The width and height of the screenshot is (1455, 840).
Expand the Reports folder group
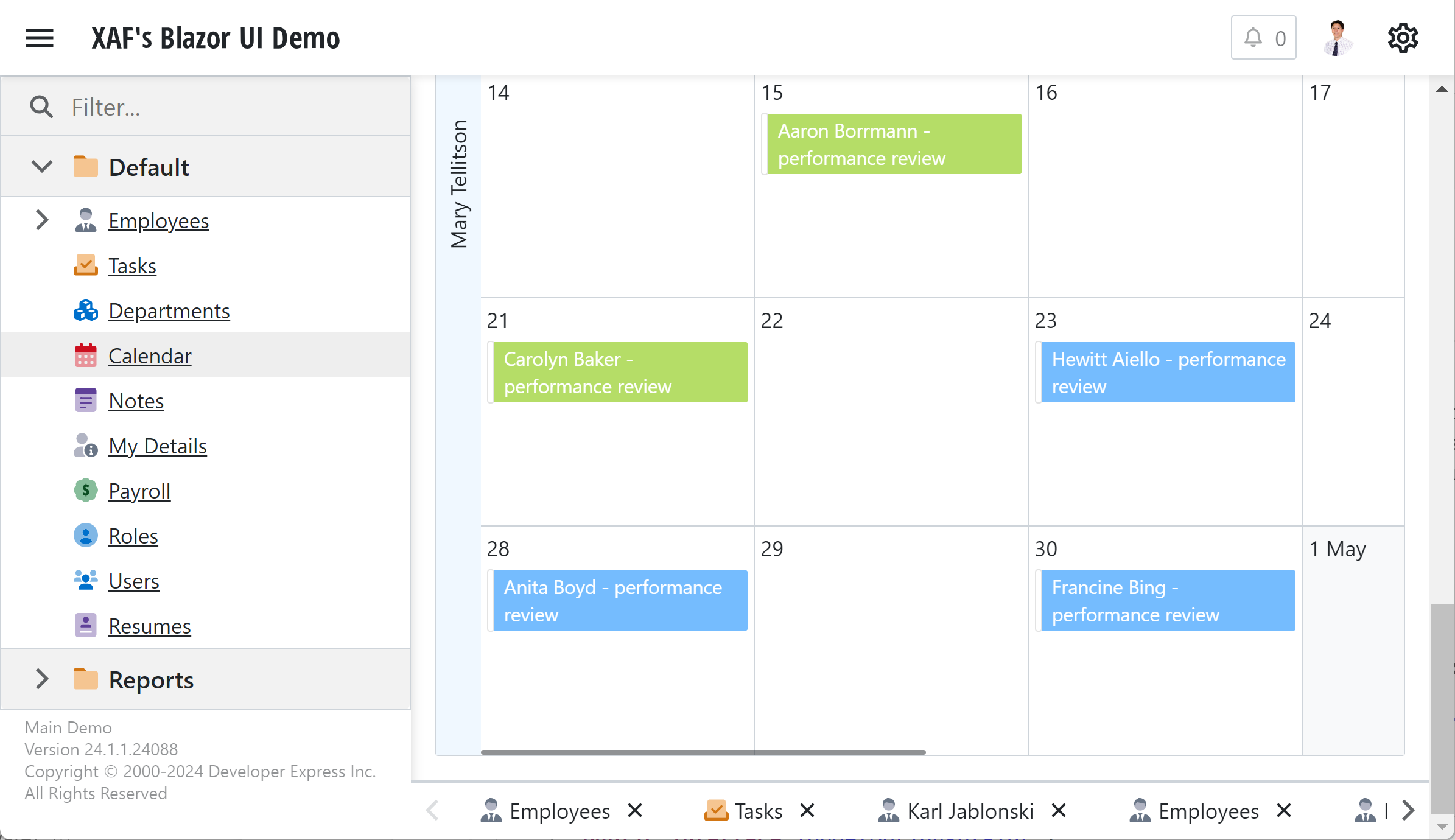pos(42,679)
